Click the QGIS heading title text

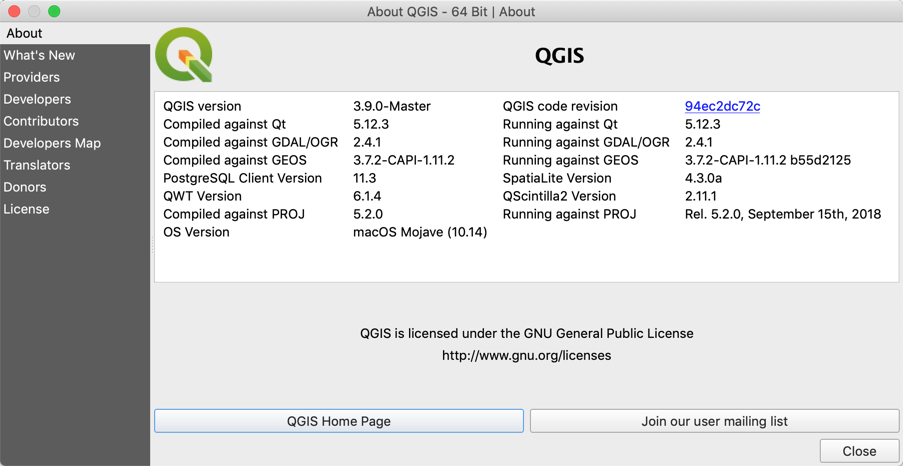coord(560,56)
